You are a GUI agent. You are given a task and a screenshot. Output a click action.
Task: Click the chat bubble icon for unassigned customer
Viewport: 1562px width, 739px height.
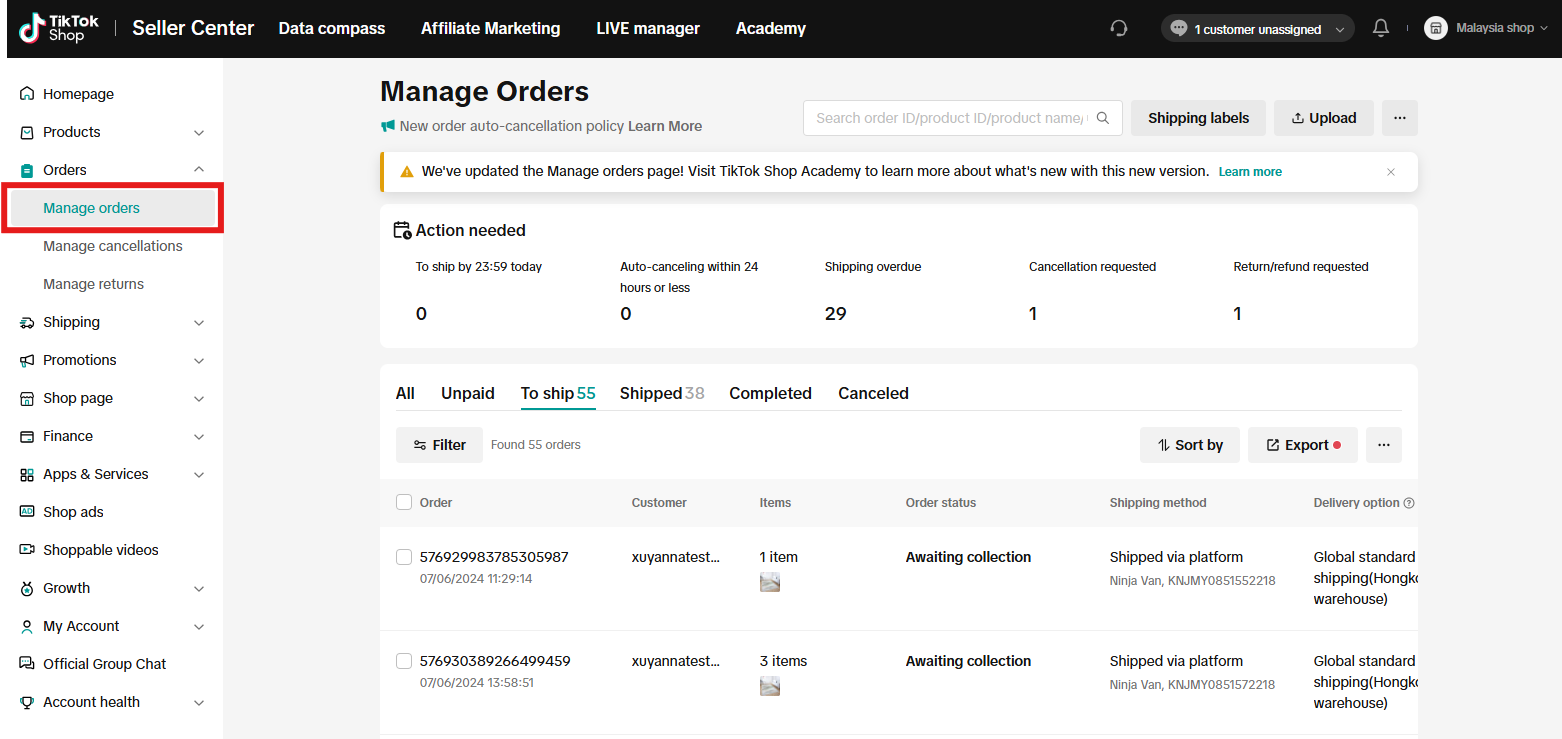coord(1179,29)
